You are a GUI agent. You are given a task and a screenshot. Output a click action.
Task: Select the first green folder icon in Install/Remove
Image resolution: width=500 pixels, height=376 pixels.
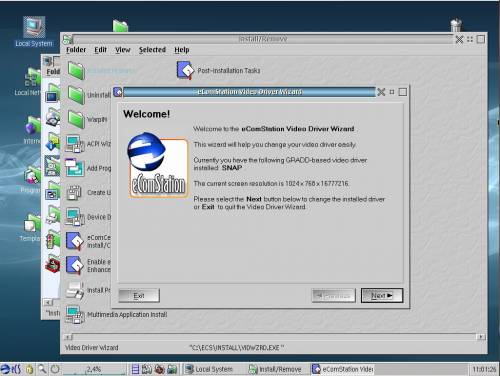[76, 70]
